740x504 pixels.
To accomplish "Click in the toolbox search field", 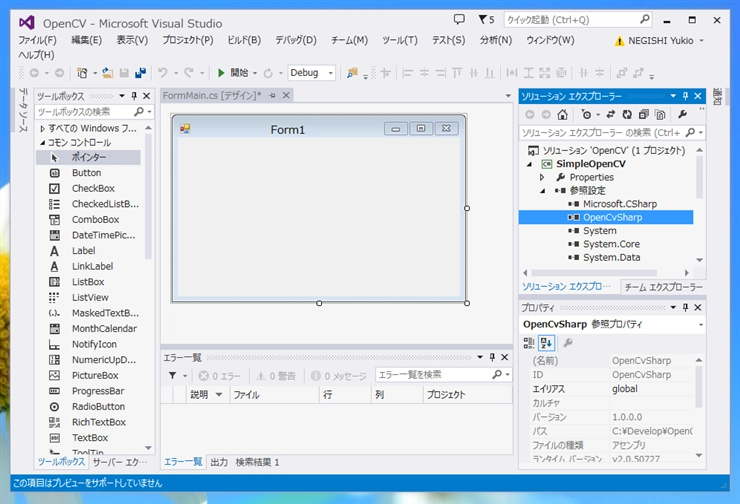I will coord(85,112).
